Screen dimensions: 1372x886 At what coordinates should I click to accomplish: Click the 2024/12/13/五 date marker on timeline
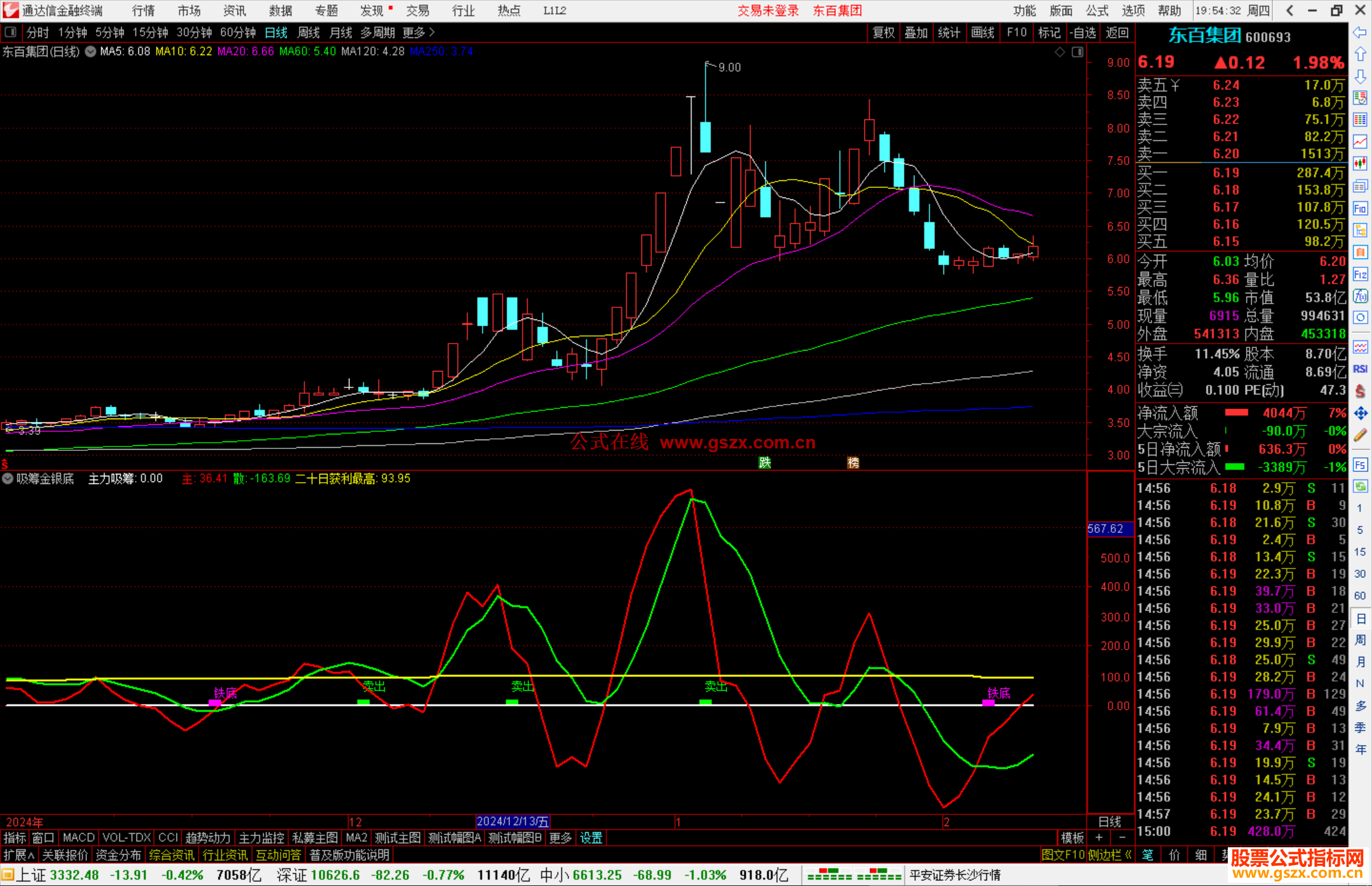tap(513, 821)
